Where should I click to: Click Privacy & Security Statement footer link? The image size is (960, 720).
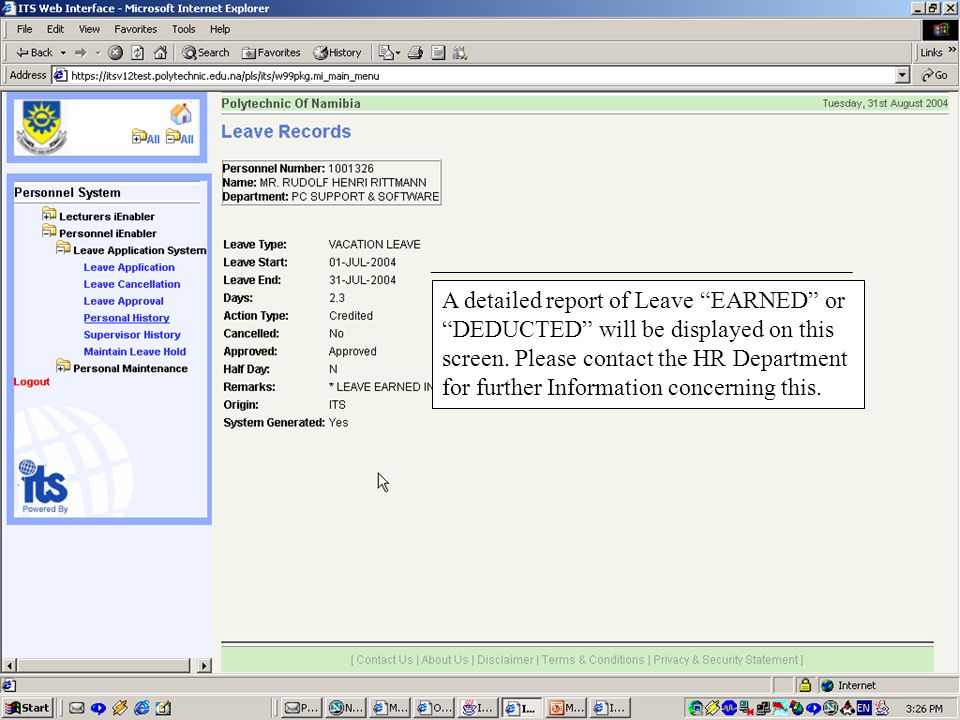click(726, 659)
